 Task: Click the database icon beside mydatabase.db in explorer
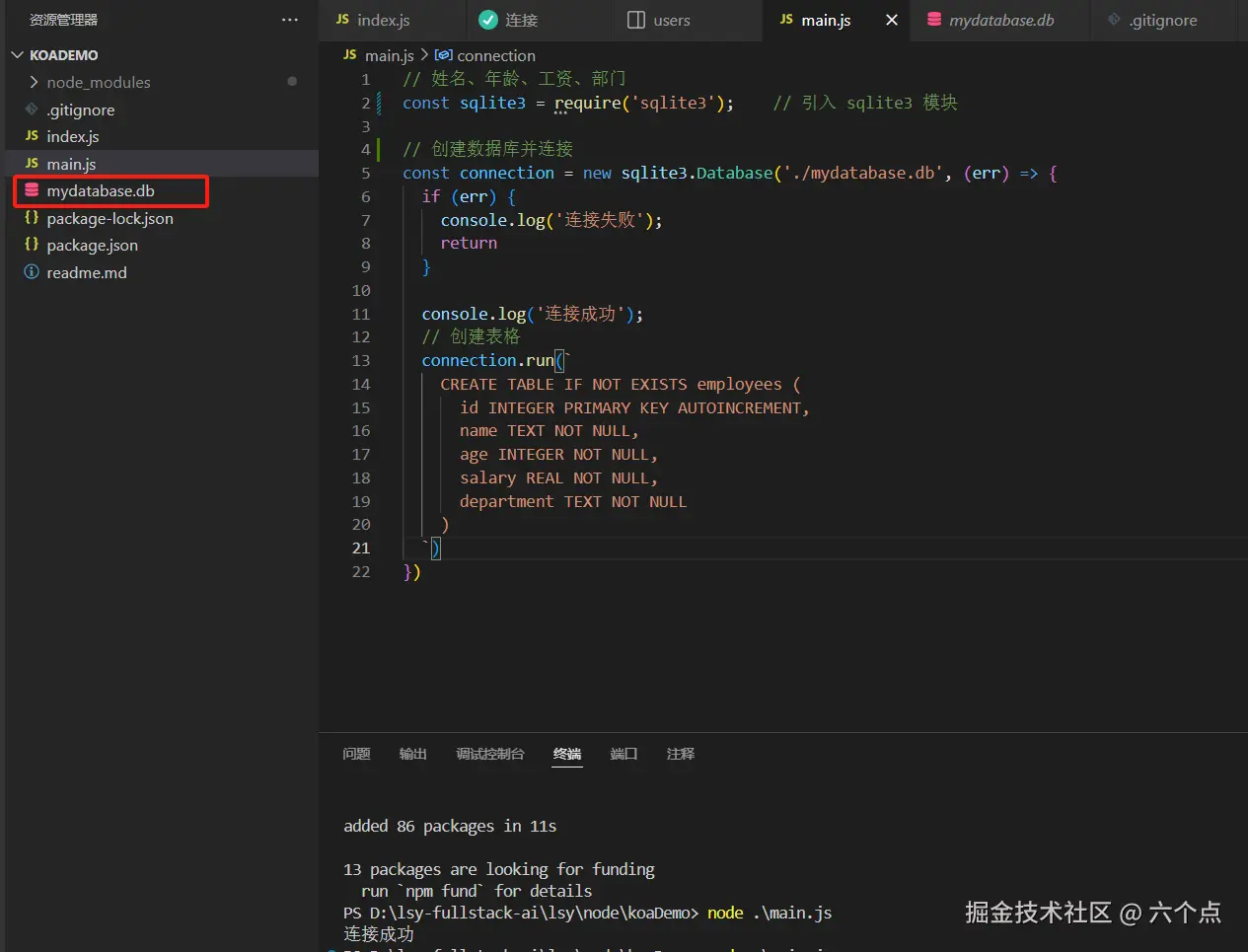(x=32, y=190)
